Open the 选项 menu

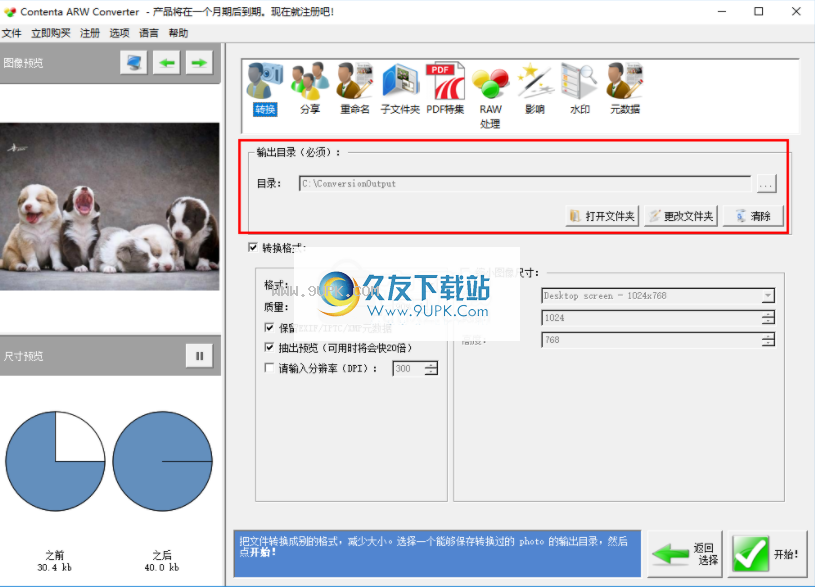119,33
